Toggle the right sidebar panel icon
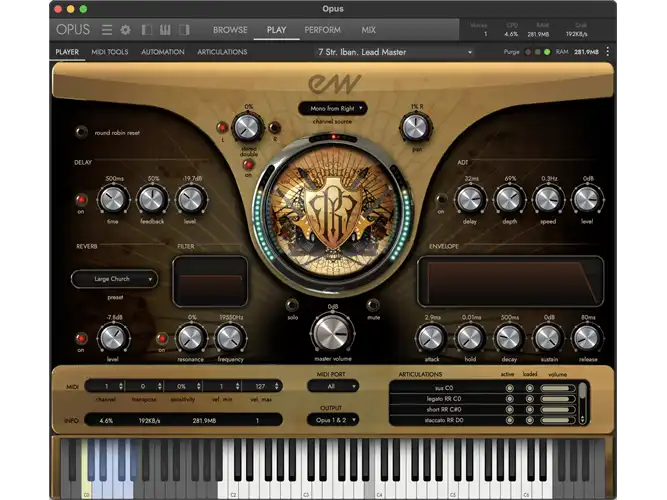Image resolution: width=667 pixels, height=500 pixels. tap(184, 30)
